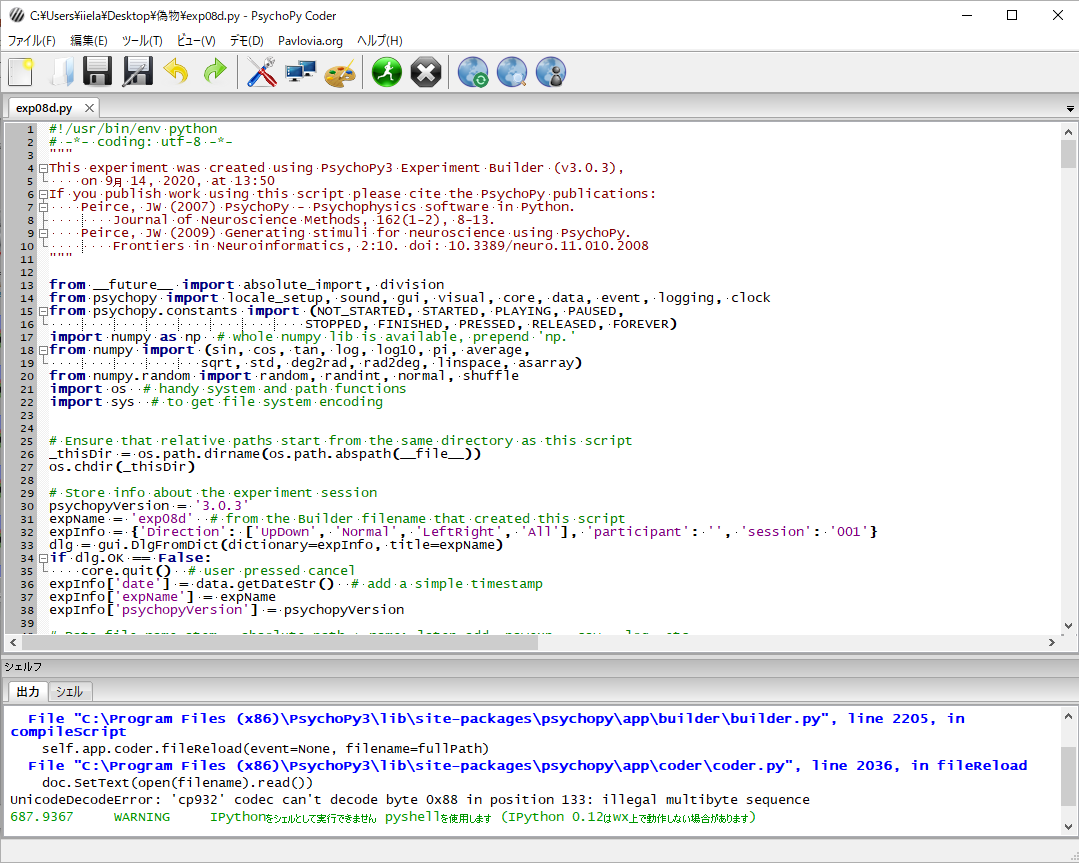Viewport: 1079px width, 863px height.
Task: Create a new file with the toolbar icon
Action: [21, 72]
